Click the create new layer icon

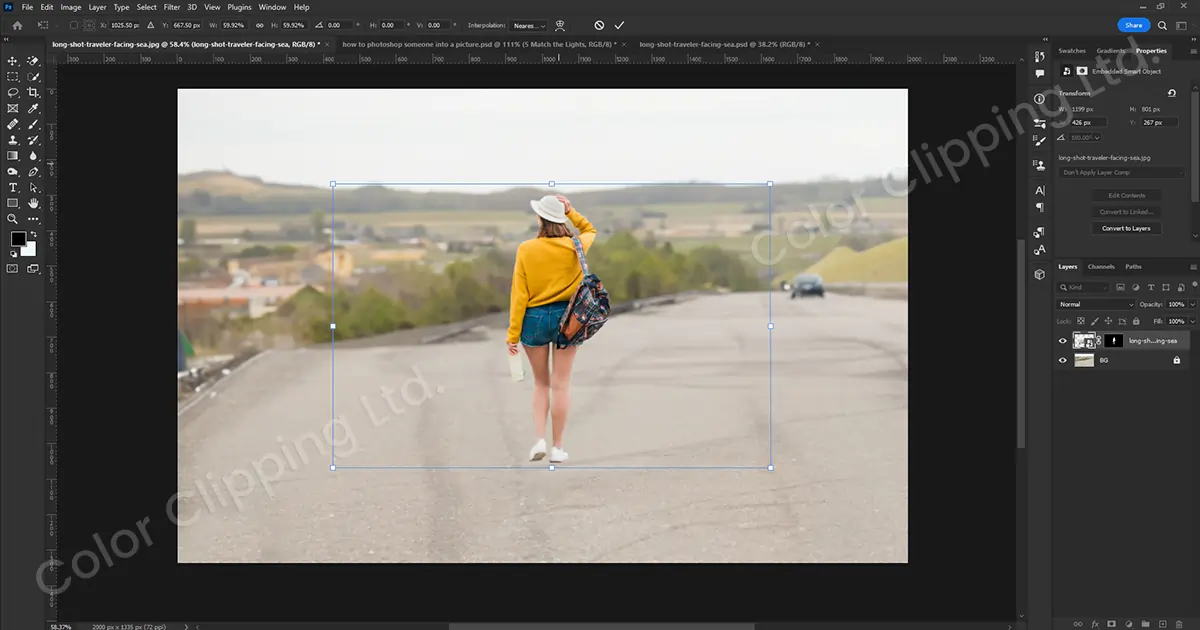(x=1163, y=624)
